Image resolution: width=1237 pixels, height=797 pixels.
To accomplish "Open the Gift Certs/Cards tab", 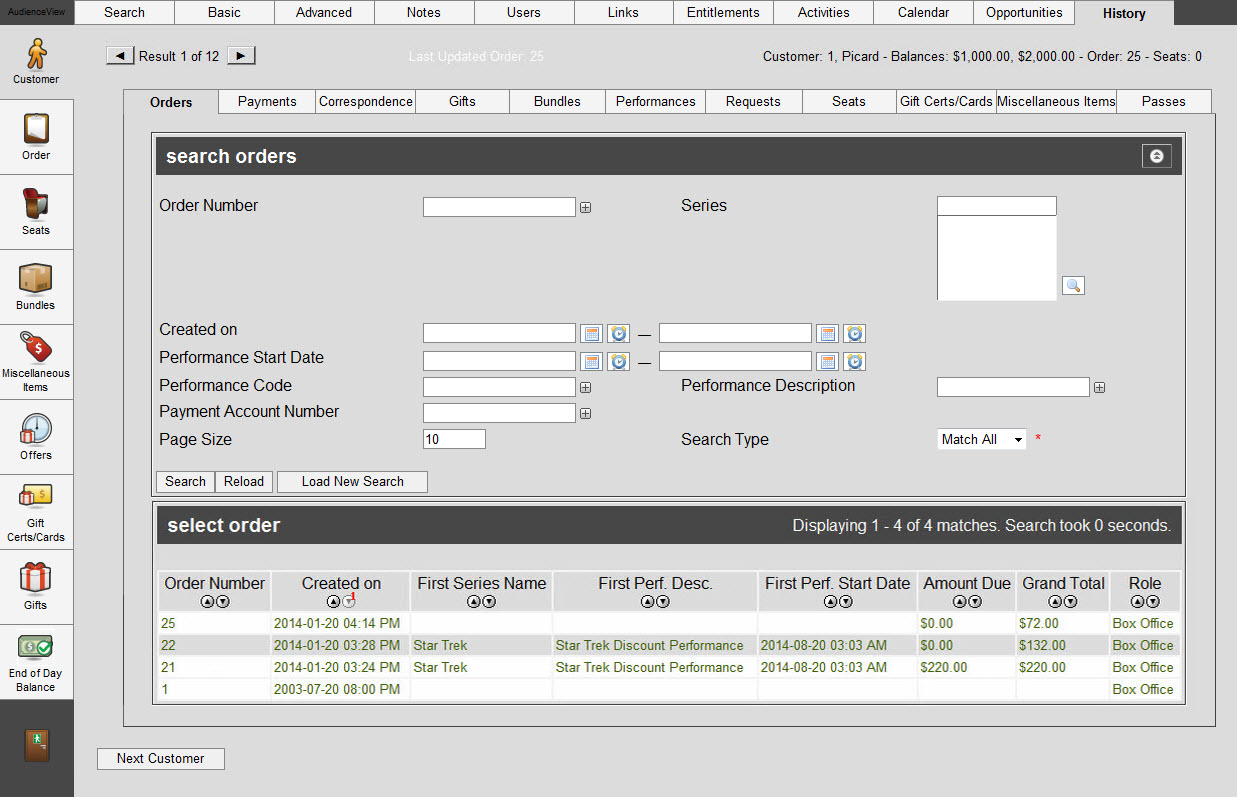I will 946,101.
